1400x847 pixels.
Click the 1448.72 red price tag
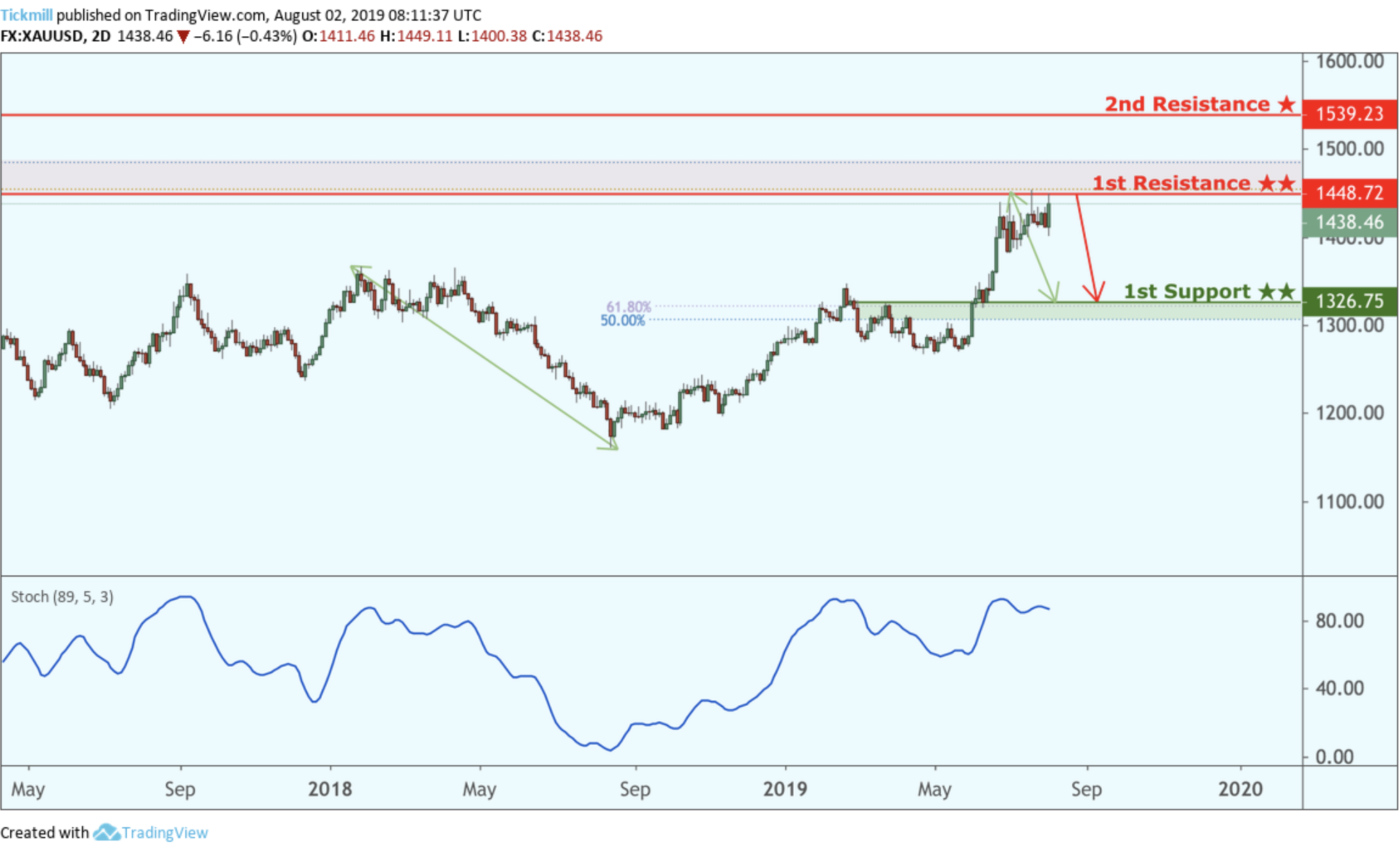(1349, 193)
